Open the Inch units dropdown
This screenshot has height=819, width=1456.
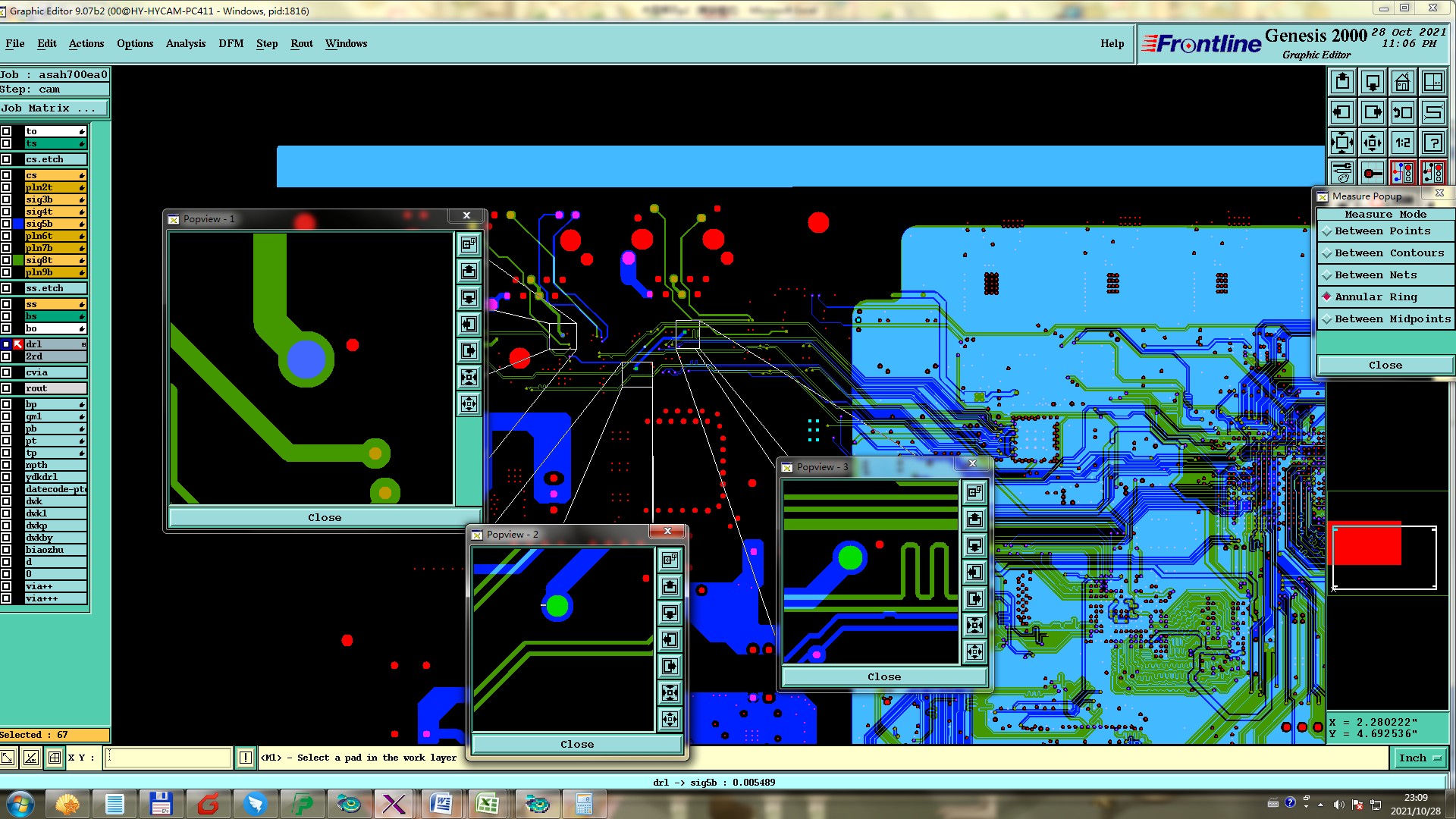pos(1420,758)
